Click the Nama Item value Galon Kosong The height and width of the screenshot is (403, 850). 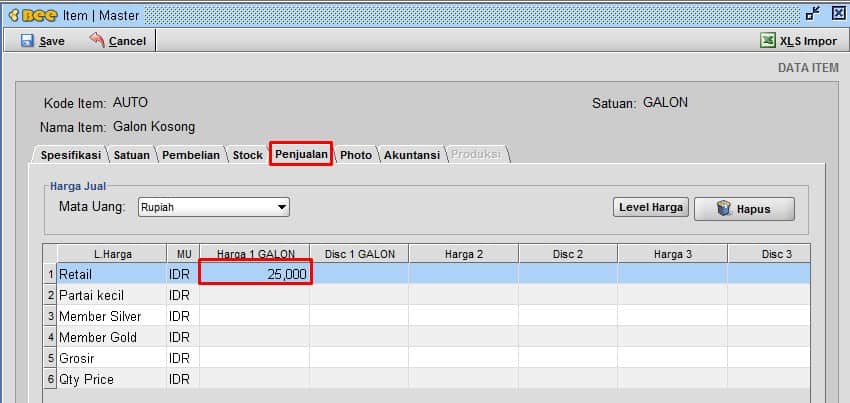tap(154, 127)
